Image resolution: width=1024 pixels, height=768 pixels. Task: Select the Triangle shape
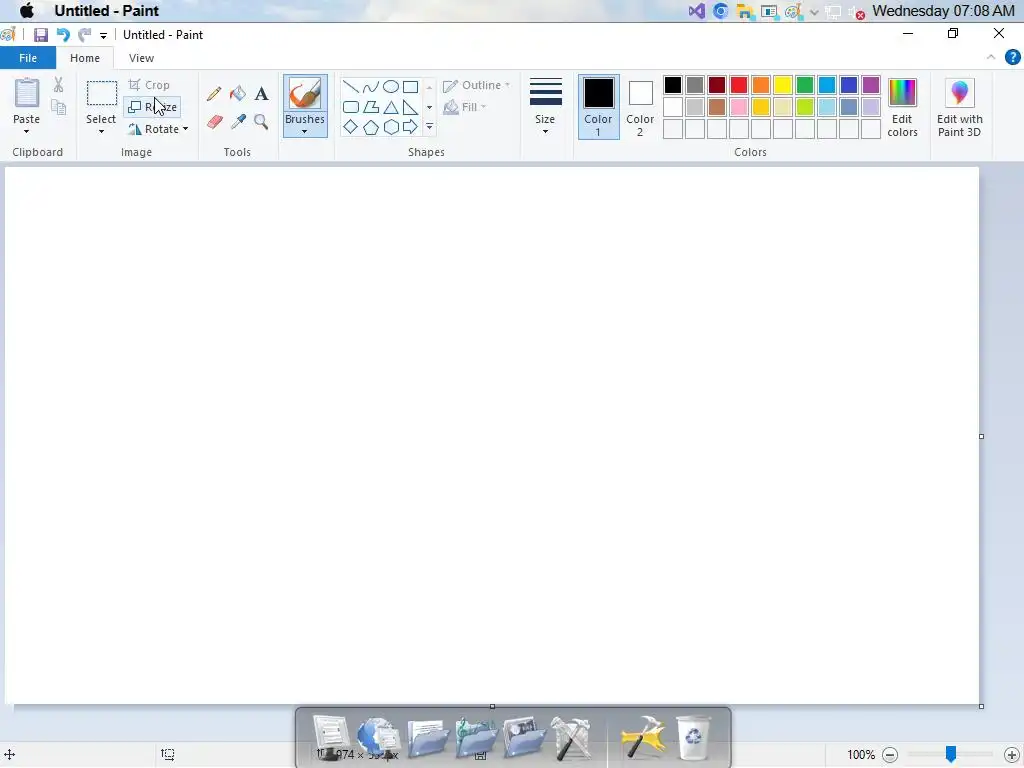pos(391,107)
